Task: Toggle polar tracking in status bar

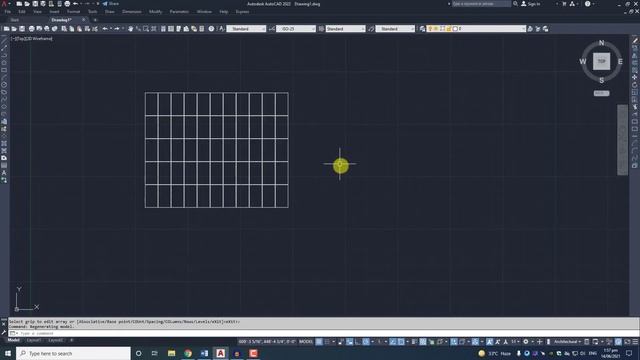Action: pos(366,342)
